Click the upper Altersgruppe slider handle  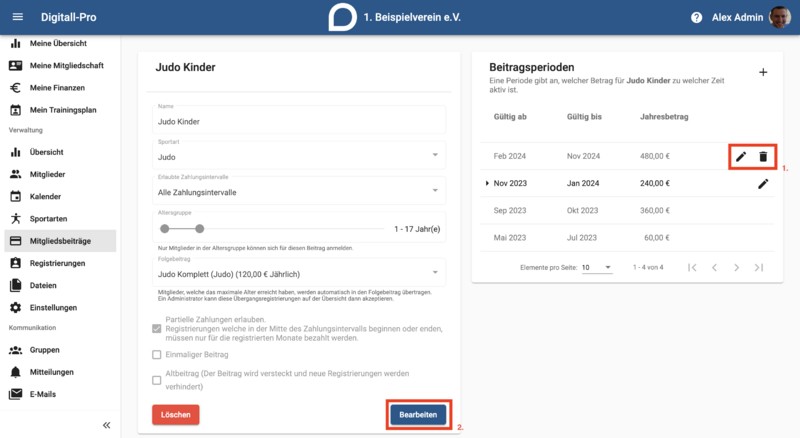coord(199,229)
